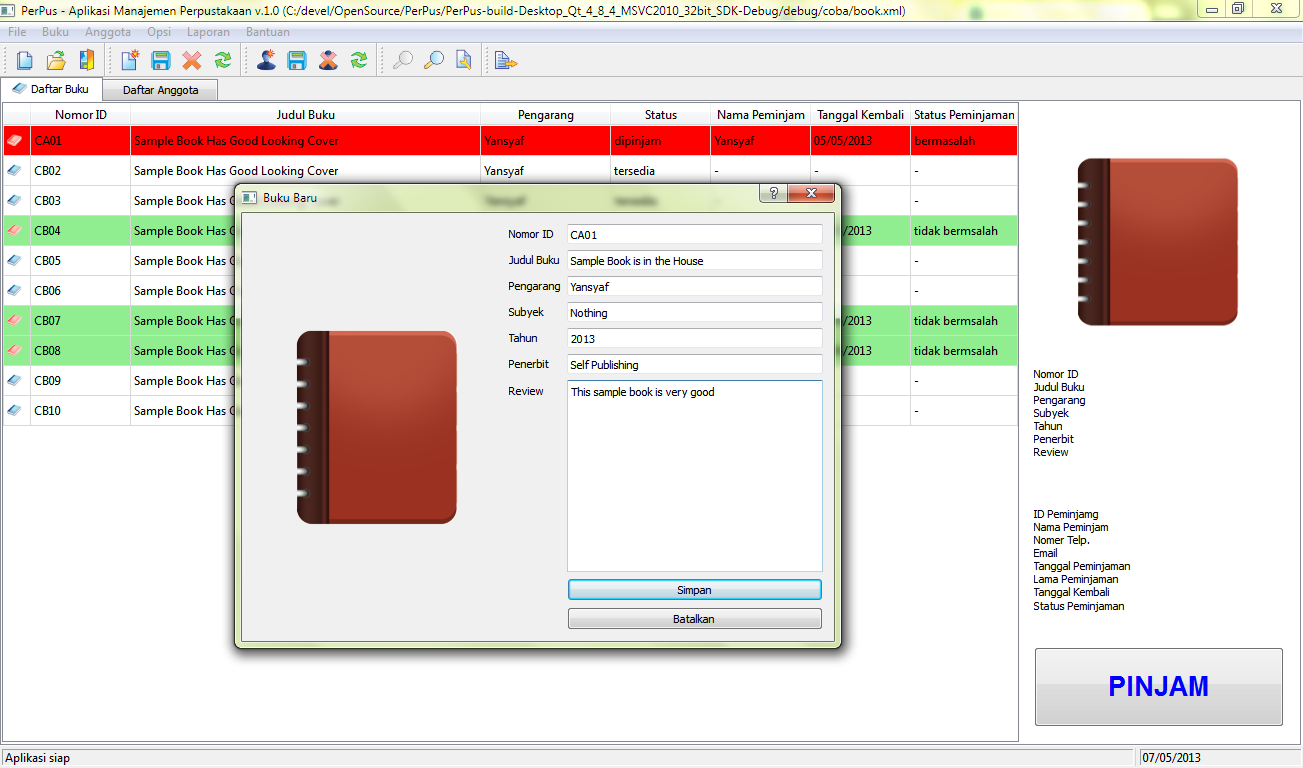Click the blue magnifier search icon
The width and height of the screenshot is (1303, 768).
pos(433,61)
